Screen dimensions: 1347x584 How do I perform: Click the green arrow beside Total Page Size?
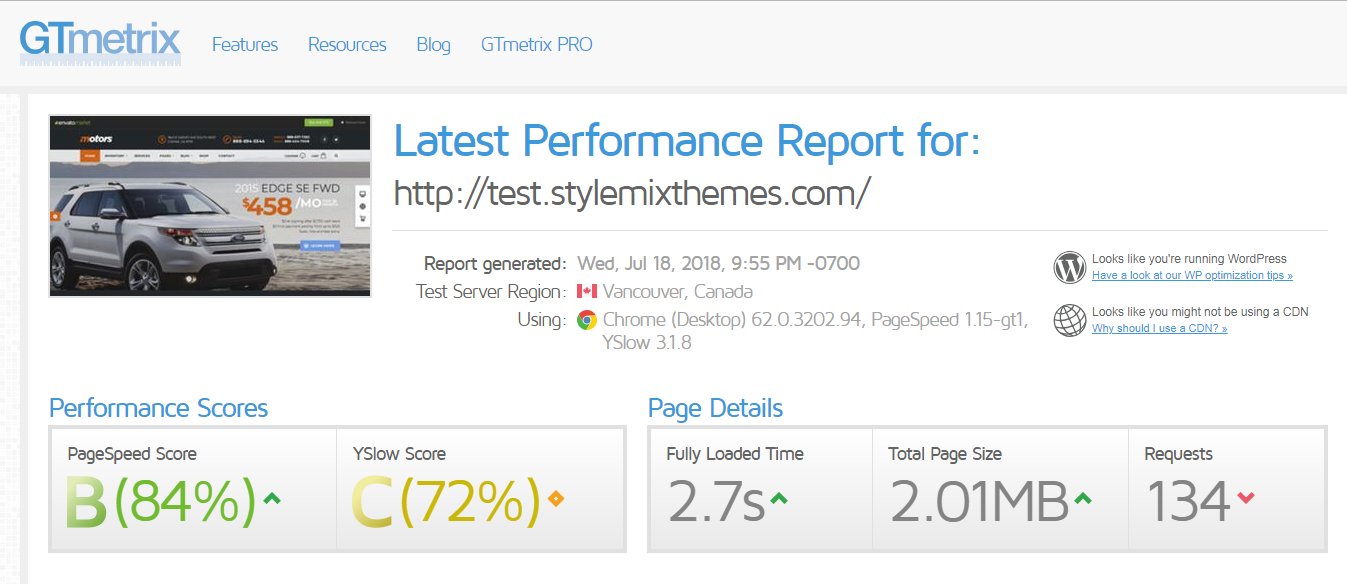point(1082,497)
